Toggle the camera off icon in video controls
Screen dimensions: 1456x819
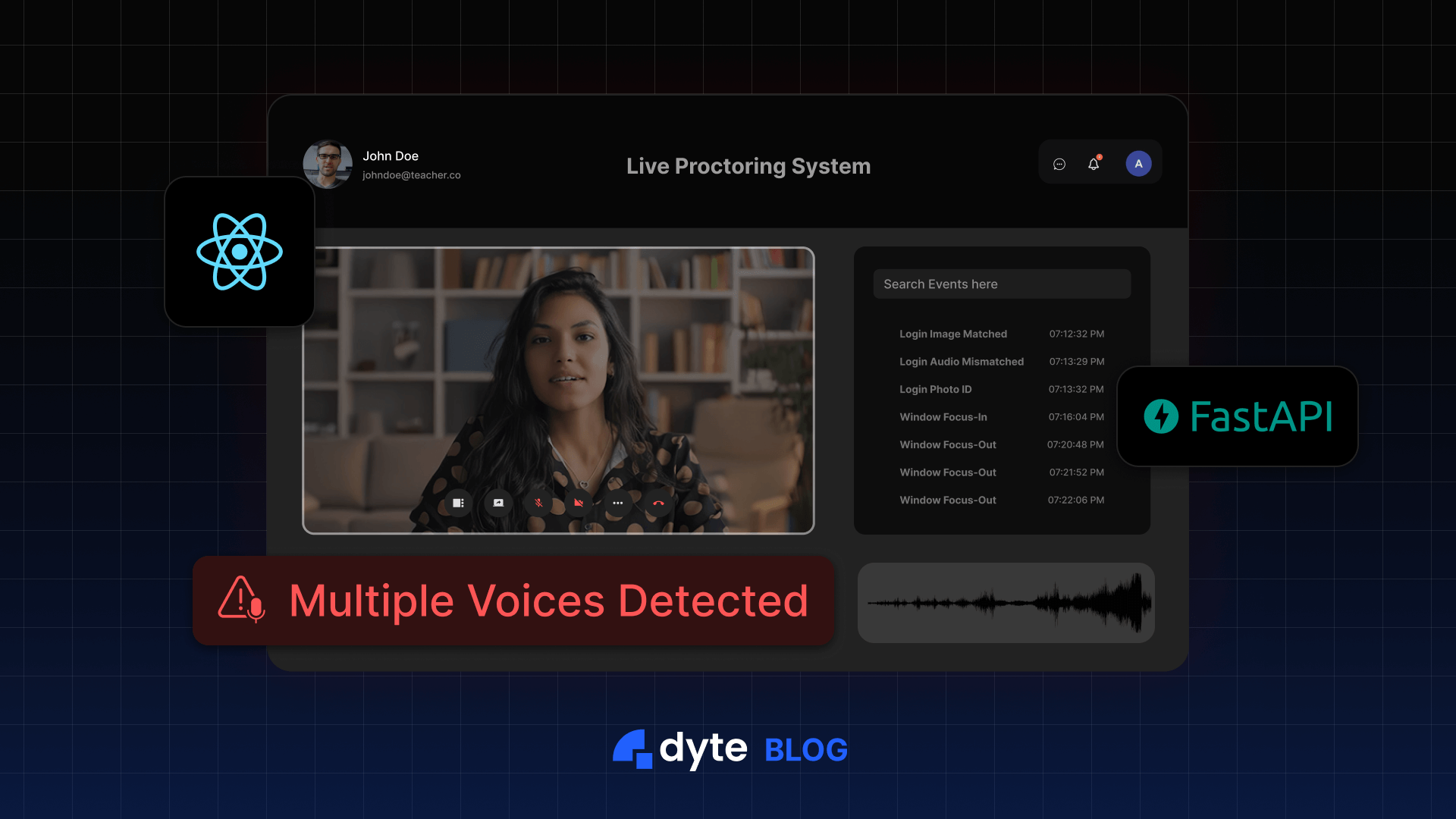click(x=579, y=503)
